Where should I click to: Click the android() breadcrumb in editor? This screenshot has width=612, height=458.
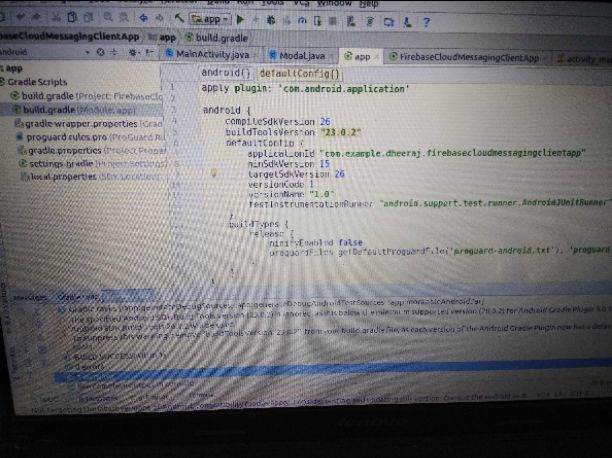225,74
